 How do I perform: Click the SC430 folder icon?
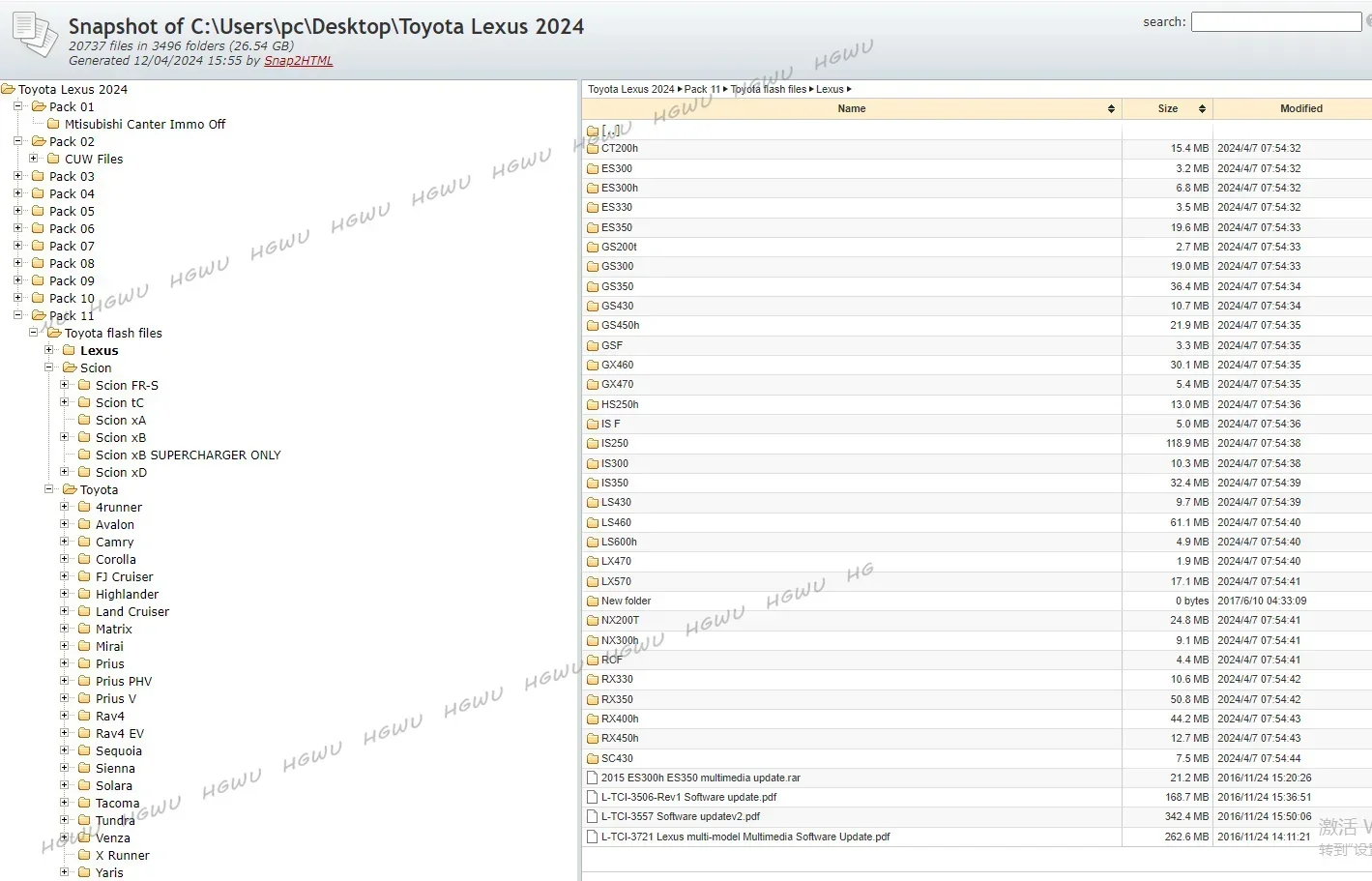(x=593, y=758)
